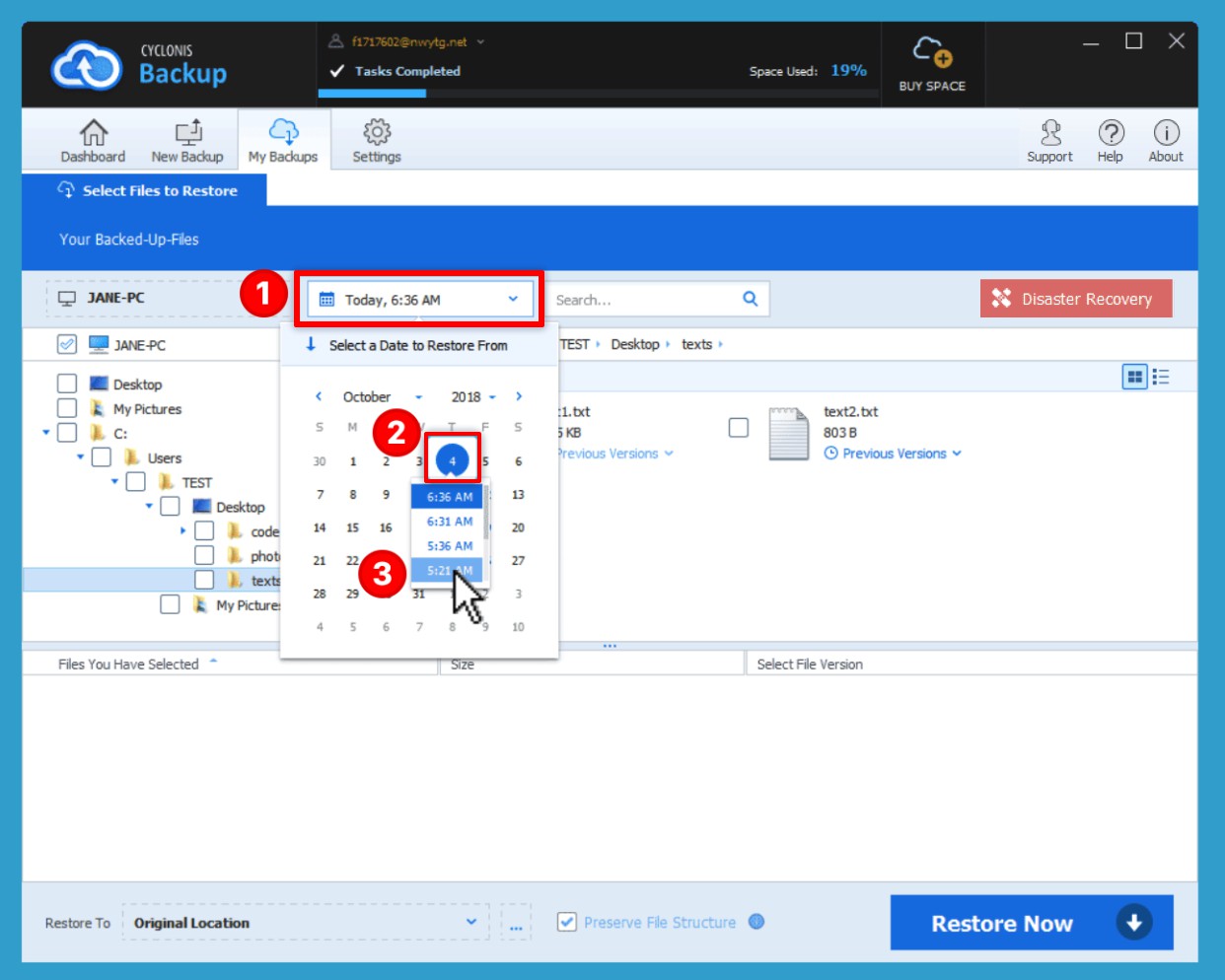Open Settings gear icon
This screenshot has width=1225, height=980.
[x=377, y=133]
